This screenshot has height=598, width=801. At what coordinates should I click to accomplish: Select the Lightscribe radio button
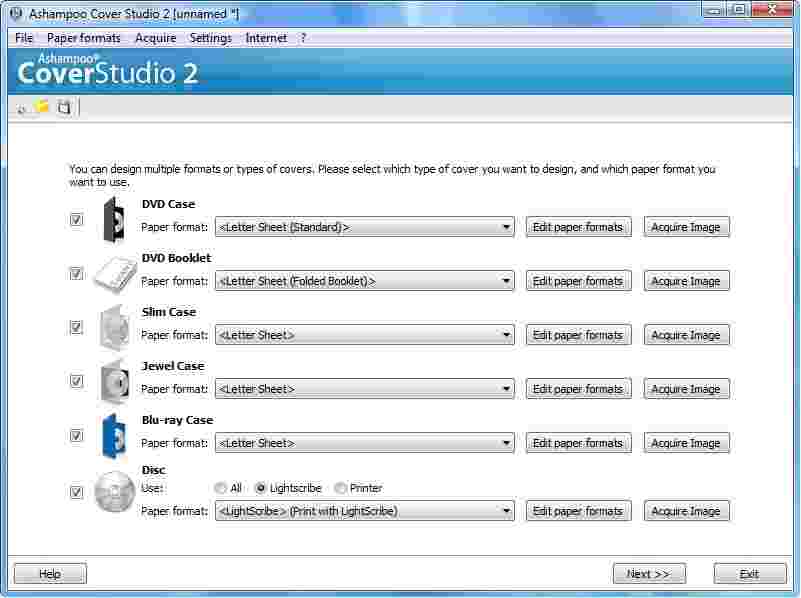(x=261, y=488)
